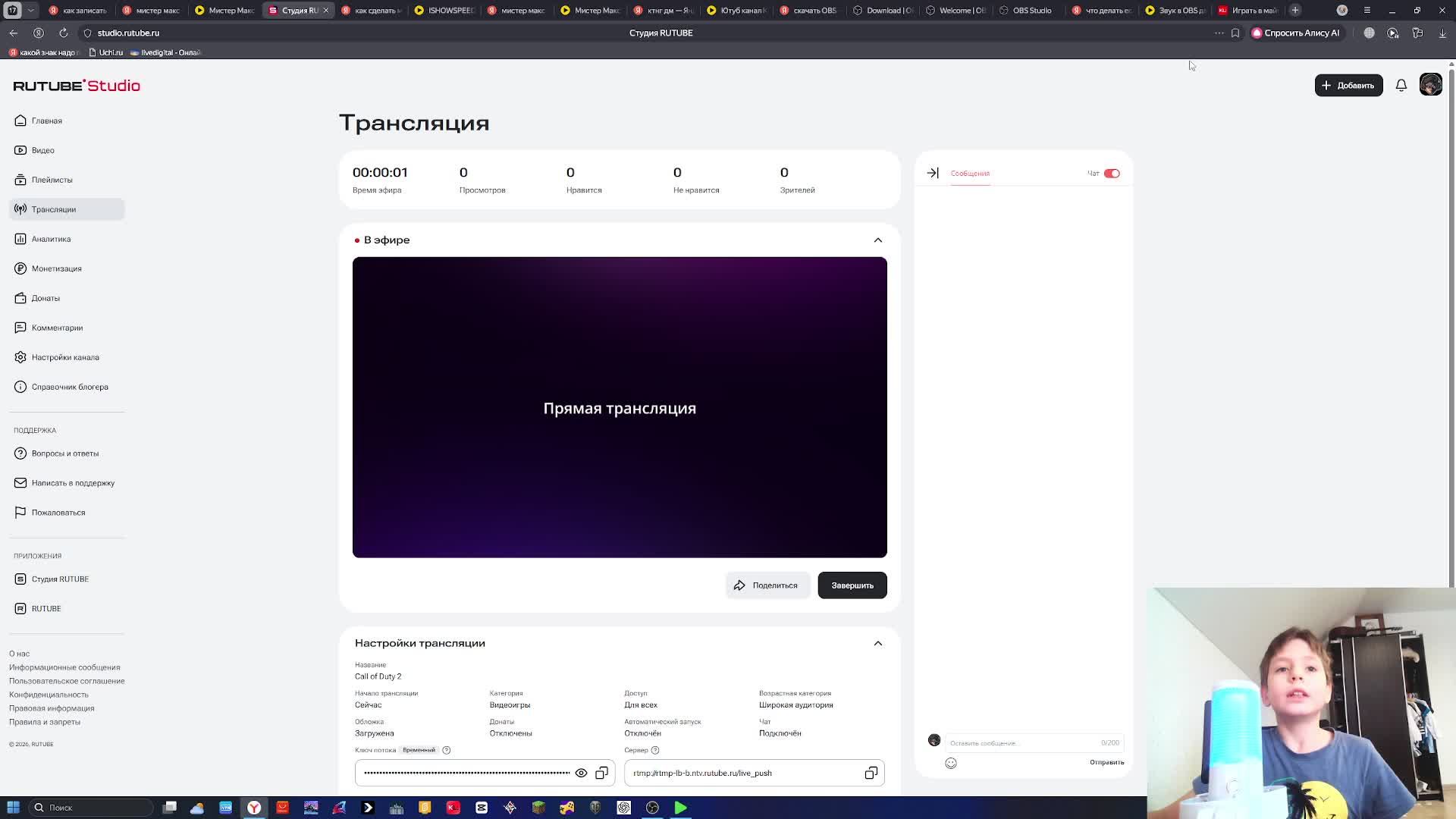Copy the server URL
The width and height of the screenshot is (1456, 819).
[871, 773]
